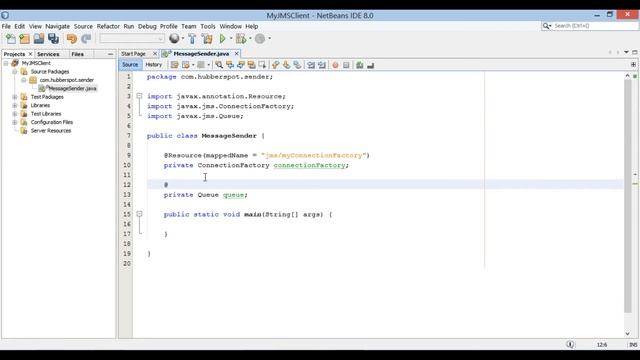The height and width of the screenshot is (360, 640).
Task: Go to Previous Bookmark icon
Action: 276,65
